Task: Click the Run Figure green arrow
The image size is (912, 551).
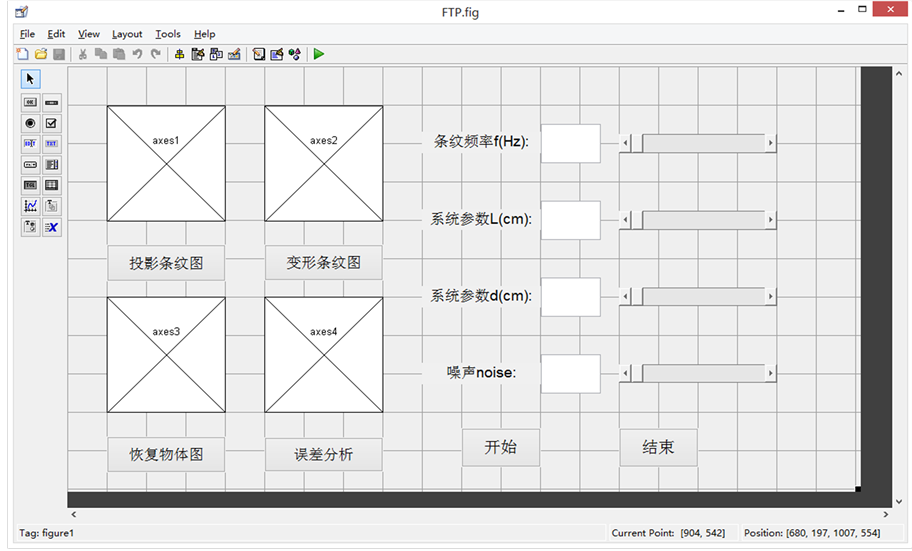Action: click(318, 54)
